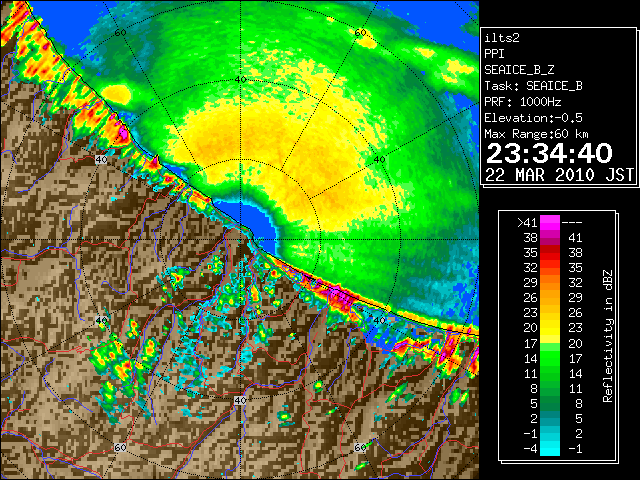
Task: Click the radar site name "ilts2"
Action: point(502,38)
